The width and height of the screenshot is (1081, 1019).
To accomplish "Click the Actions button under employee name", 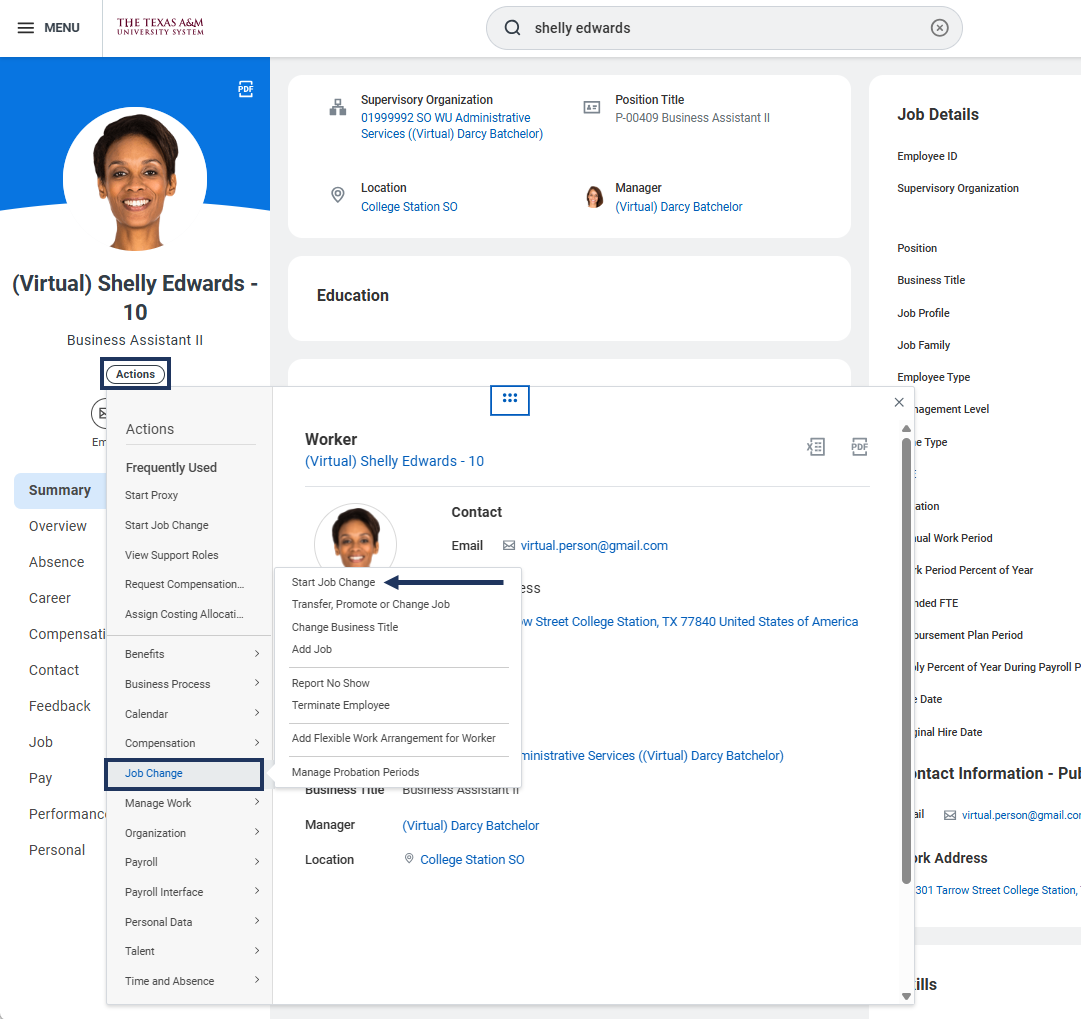I will (135, 374).
